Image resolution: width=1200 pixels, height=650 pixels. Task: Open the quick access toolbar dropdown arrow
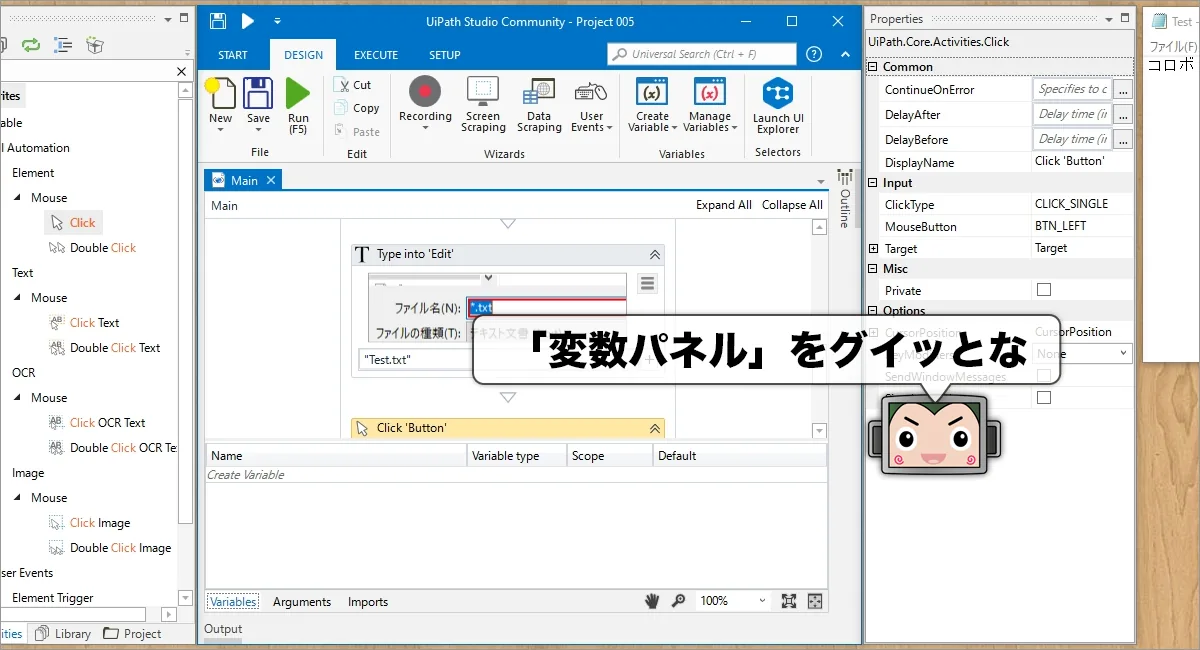pos(277,21)
